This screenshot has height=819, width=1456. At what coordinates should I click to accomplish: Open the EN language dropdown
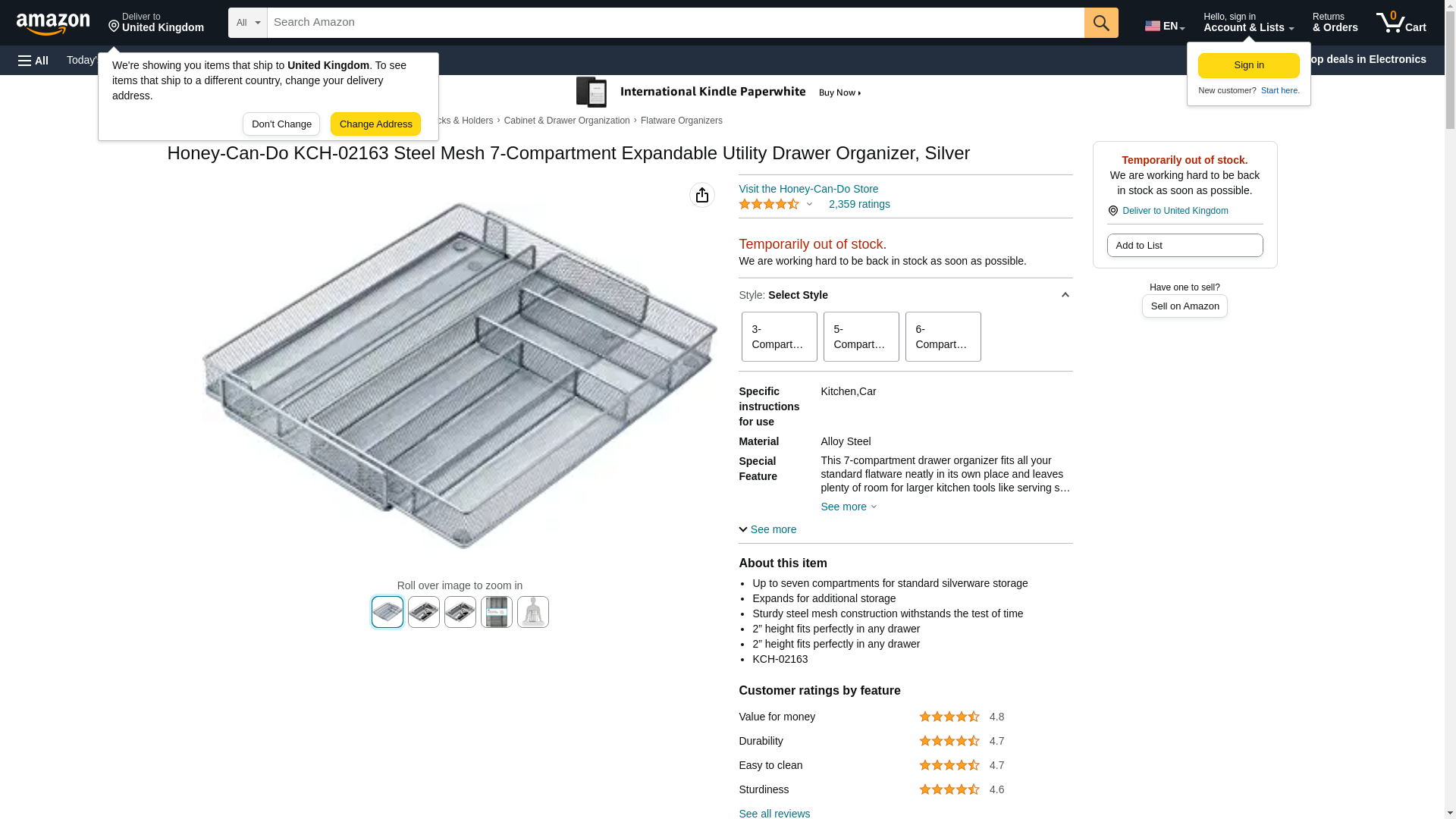pyautogui.click(x=1165, y=26)
